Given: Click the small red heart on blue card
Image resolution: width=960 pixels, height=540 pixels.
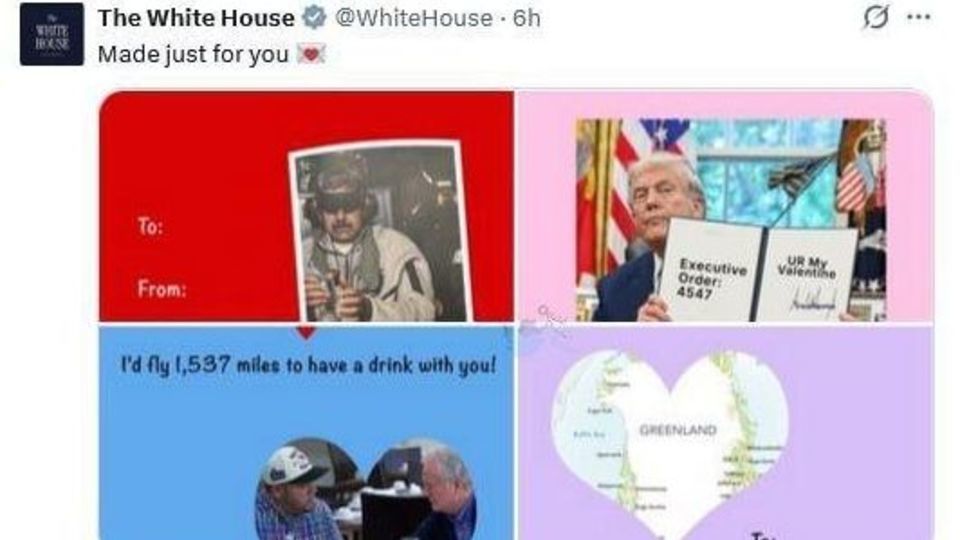Looking at the screenshot, I should click(306, 332).
